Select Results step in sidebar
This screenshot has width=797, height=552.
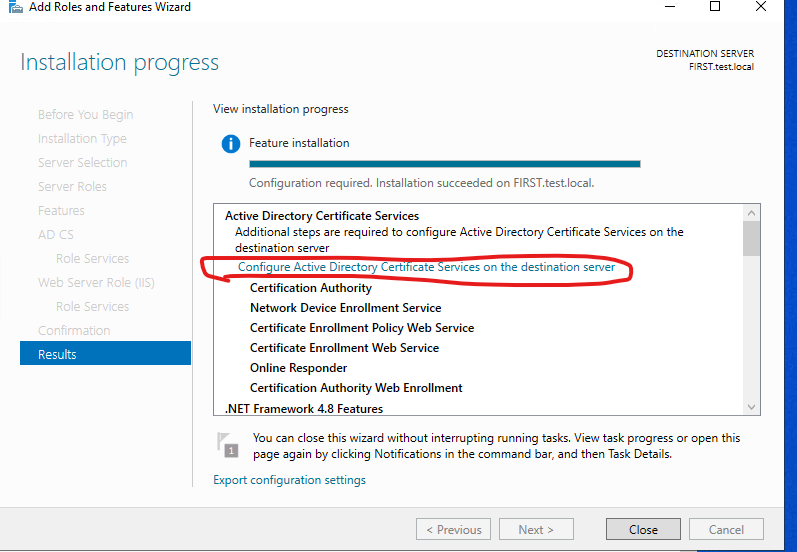click(x=105, y=354)
